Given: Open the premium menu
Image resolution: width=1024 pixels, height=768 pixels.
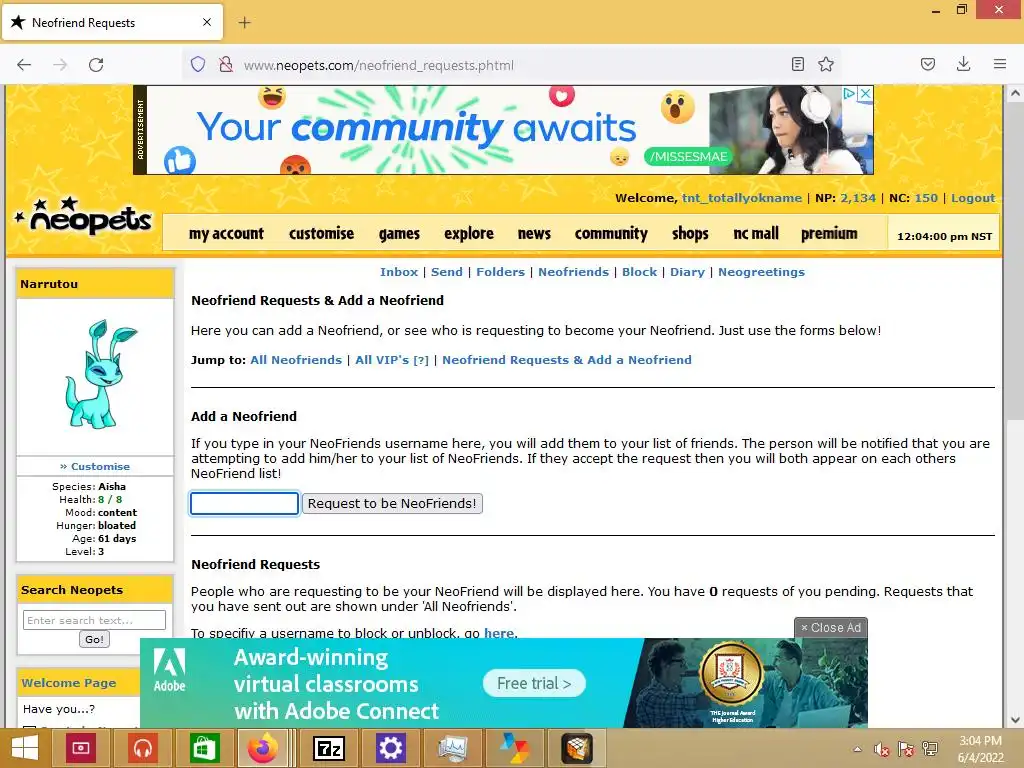Looking at the screenshot, I should click(x=829, y=233).
